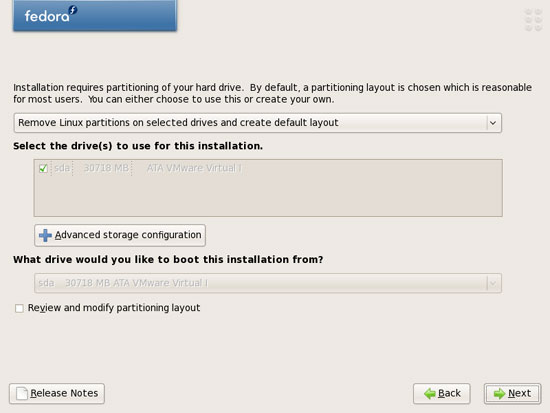
Task: Select the sda 30718 MB drive row
Action: point(268,168)
